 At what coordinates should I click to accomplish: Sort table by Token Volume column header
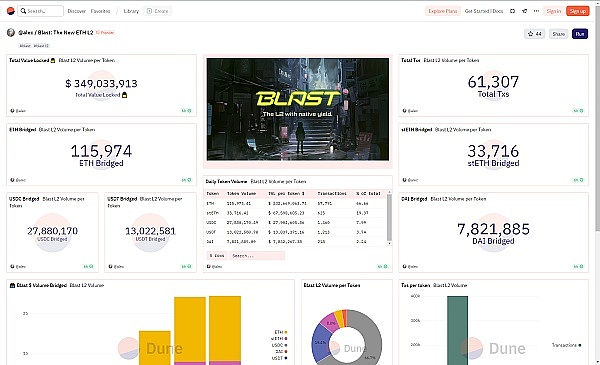(x=241, y=194)
